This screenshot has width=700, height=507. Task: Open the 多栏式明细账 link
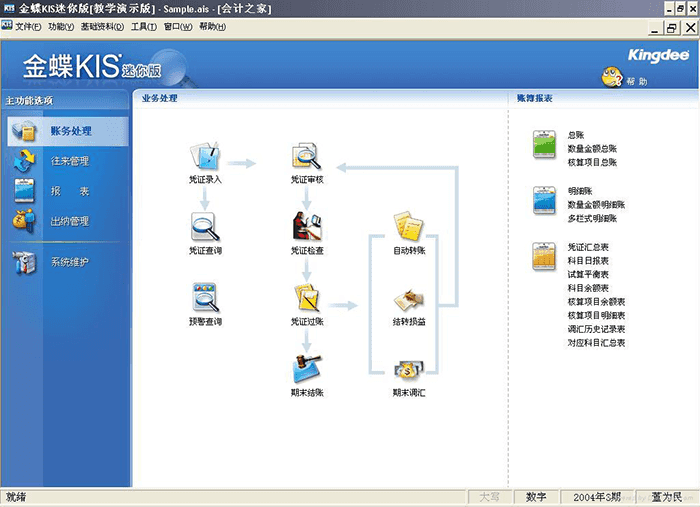pos(592,219)
